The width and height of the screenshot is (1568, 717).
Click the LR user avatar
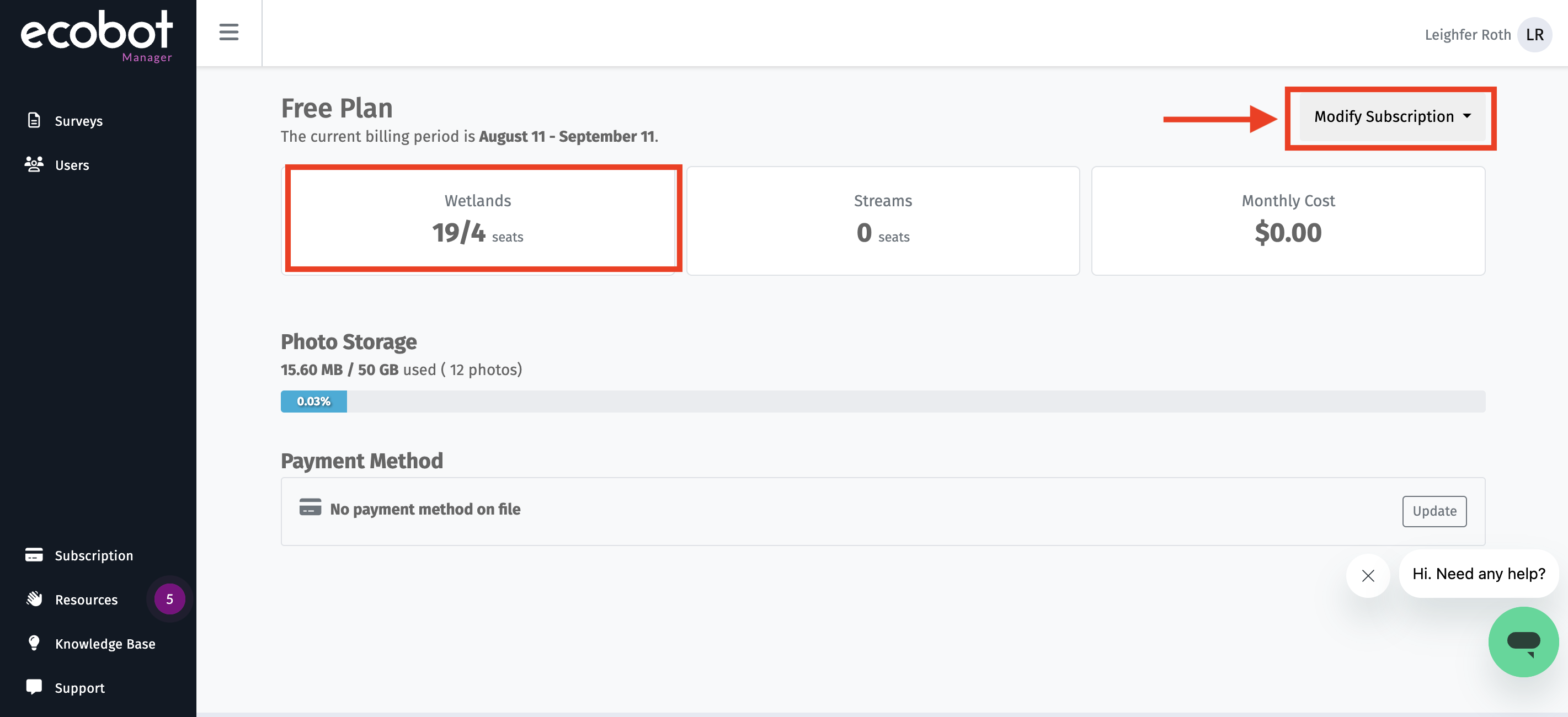pos(1534,35)
